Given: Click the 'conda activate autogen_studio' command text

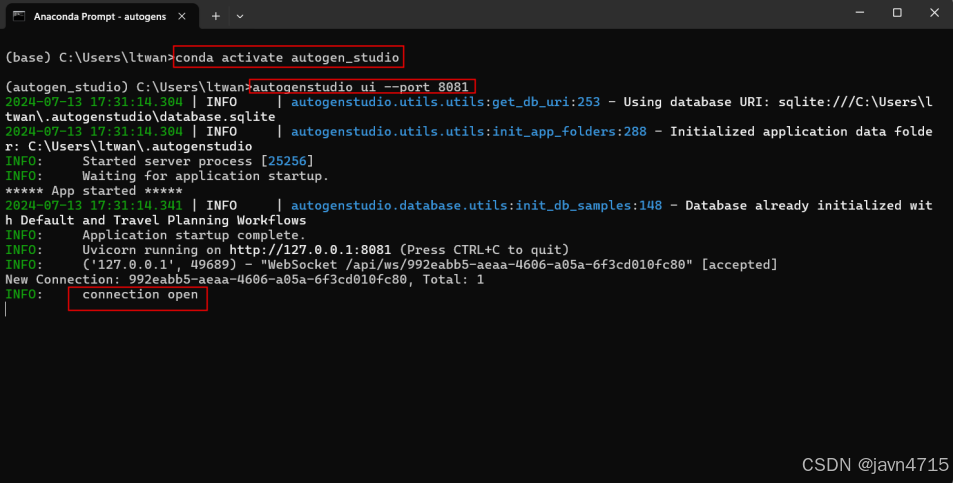Looking at the screenshot, I should point(287,57).
